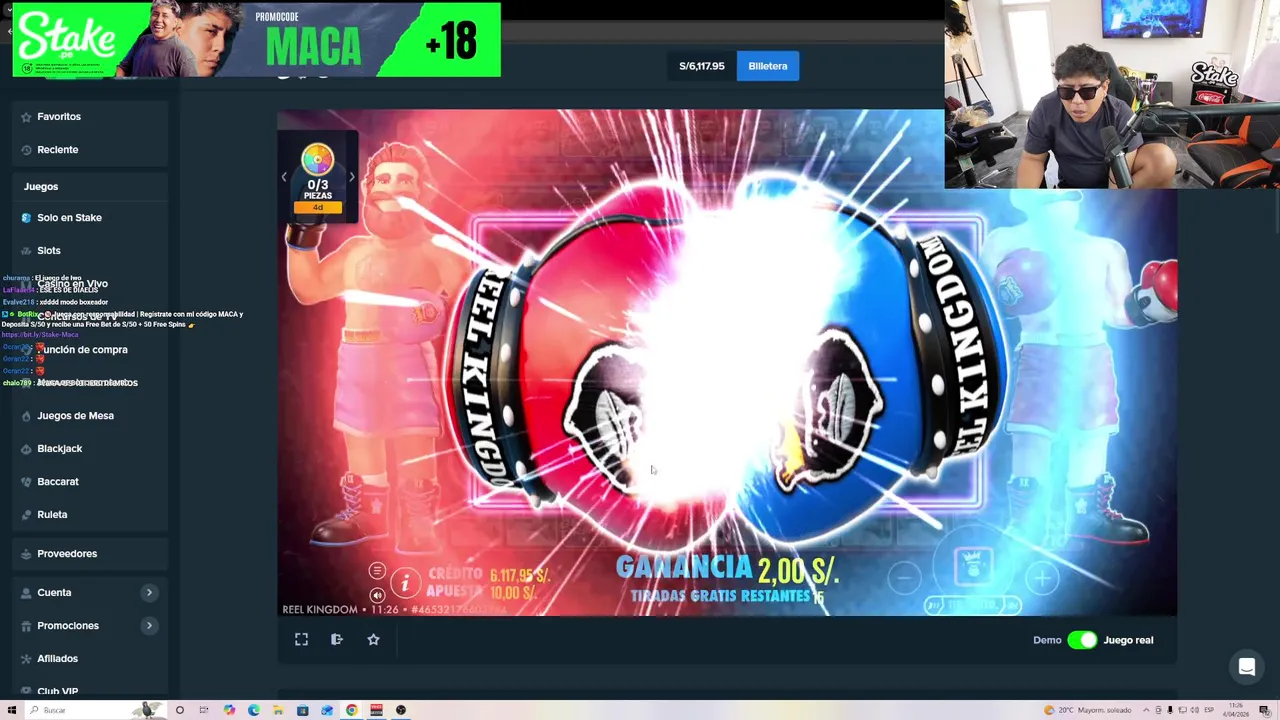The height and width of the screenshot is (720, 1280).
Task: Open weather widget showing 20°C
Action: point(1088,710)
